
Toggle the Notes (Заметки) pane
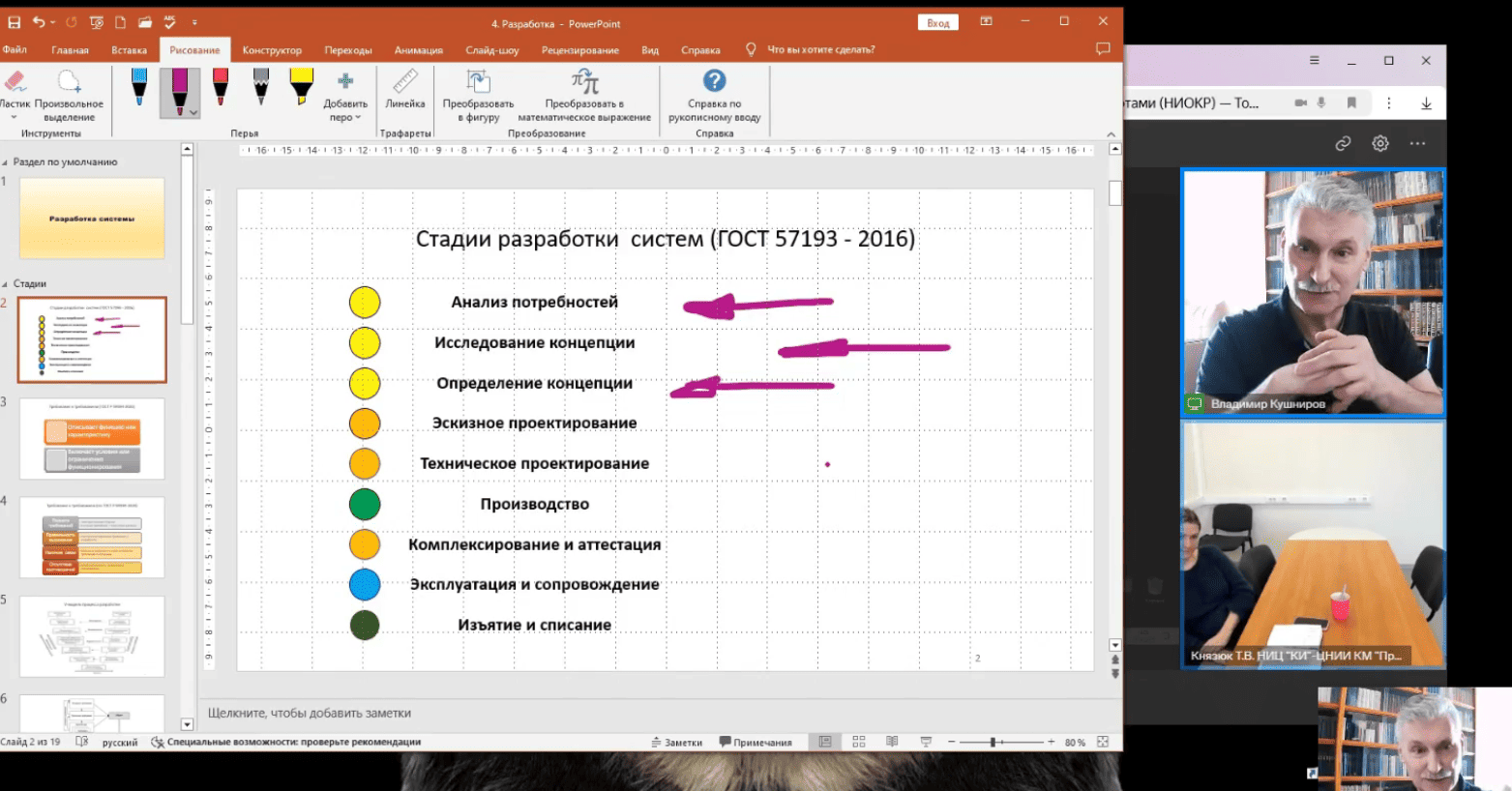(676, 743)
